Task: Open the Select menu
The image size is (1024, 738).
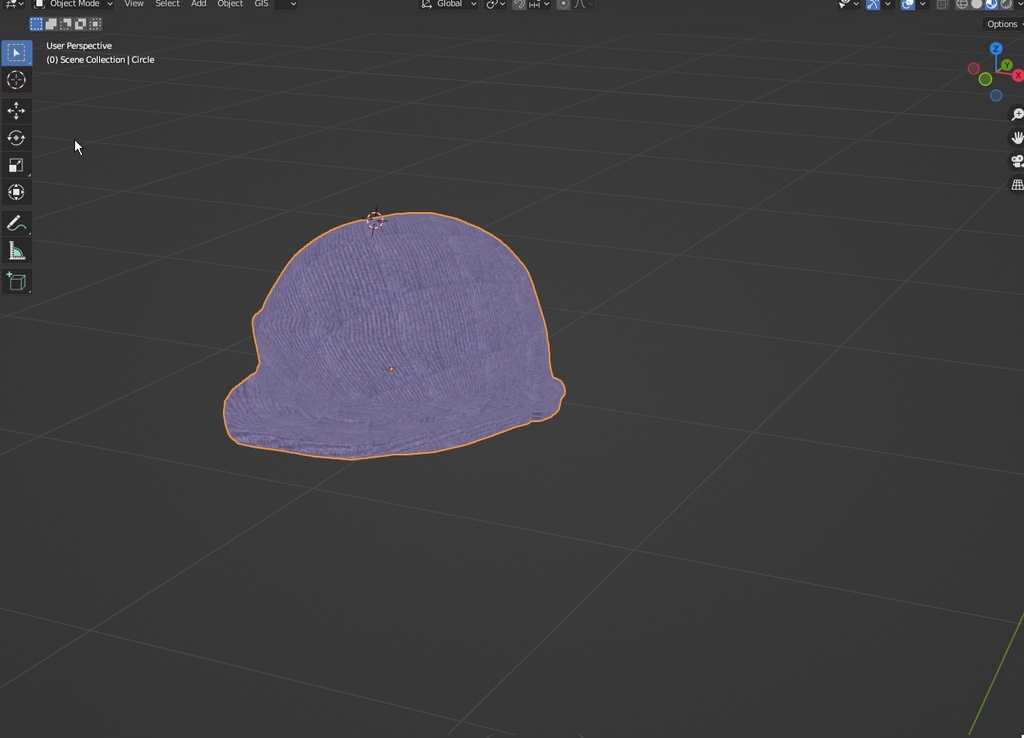Action: point(167,4)
